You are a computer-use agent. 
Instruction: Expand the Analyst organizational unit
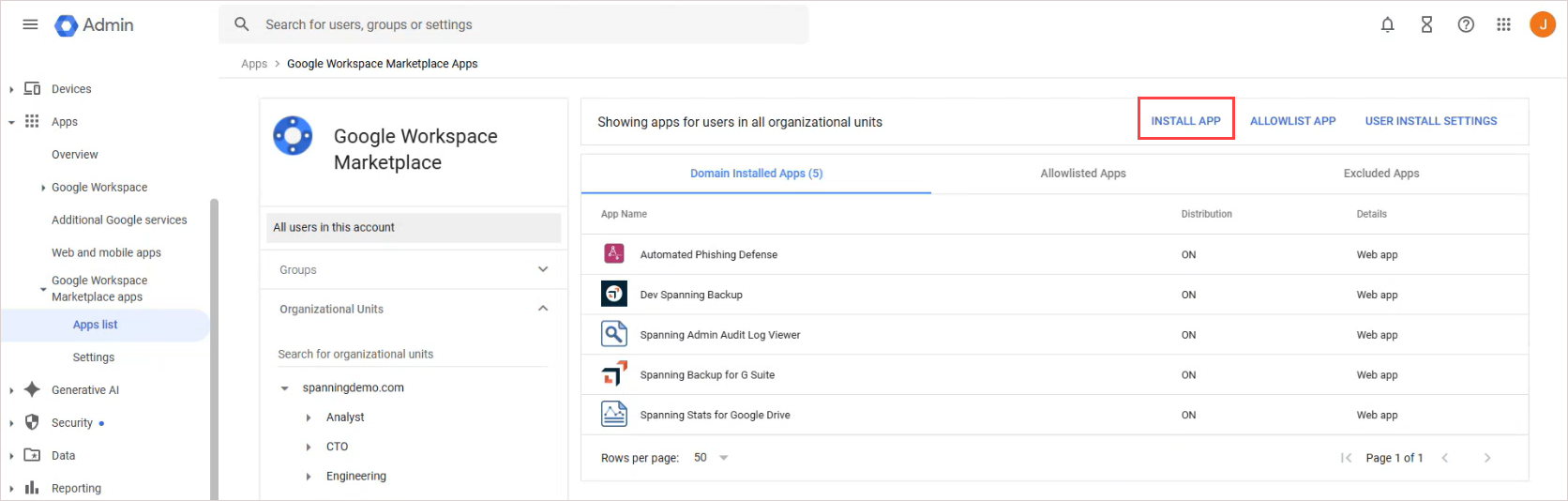(309, 417)
